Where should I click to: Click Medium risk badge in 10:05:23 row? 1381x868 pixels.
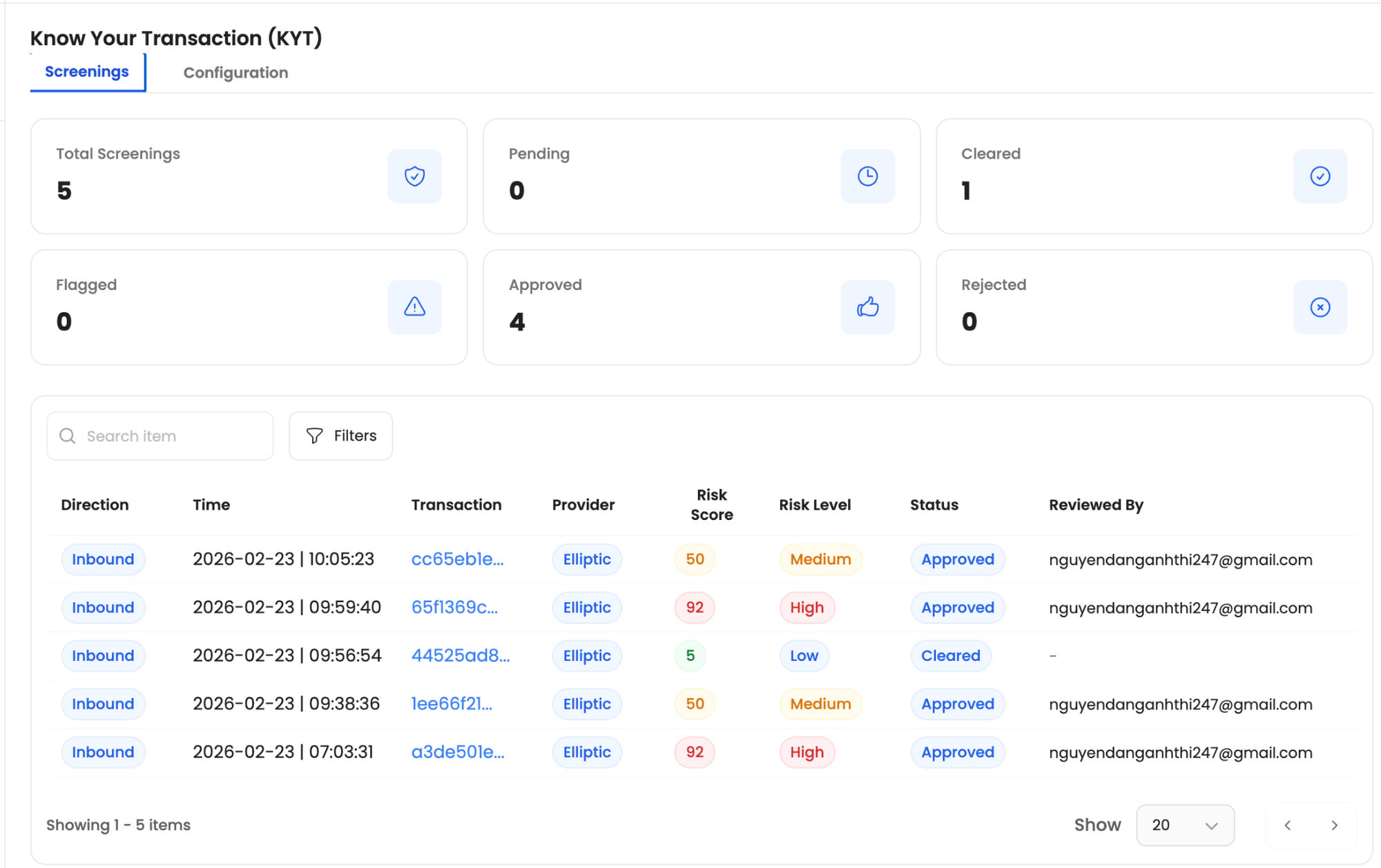click(820, 559)
